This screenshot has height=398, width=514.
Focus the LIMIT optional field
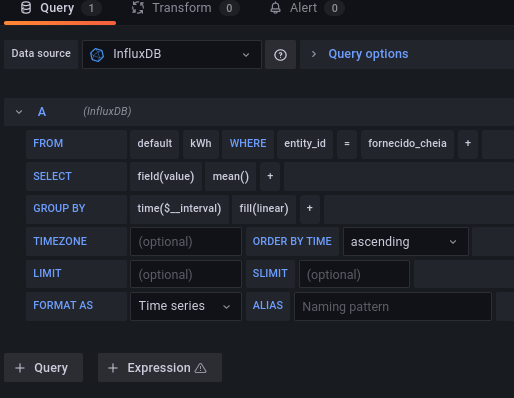pyautogui.click(x=186, y=274)
